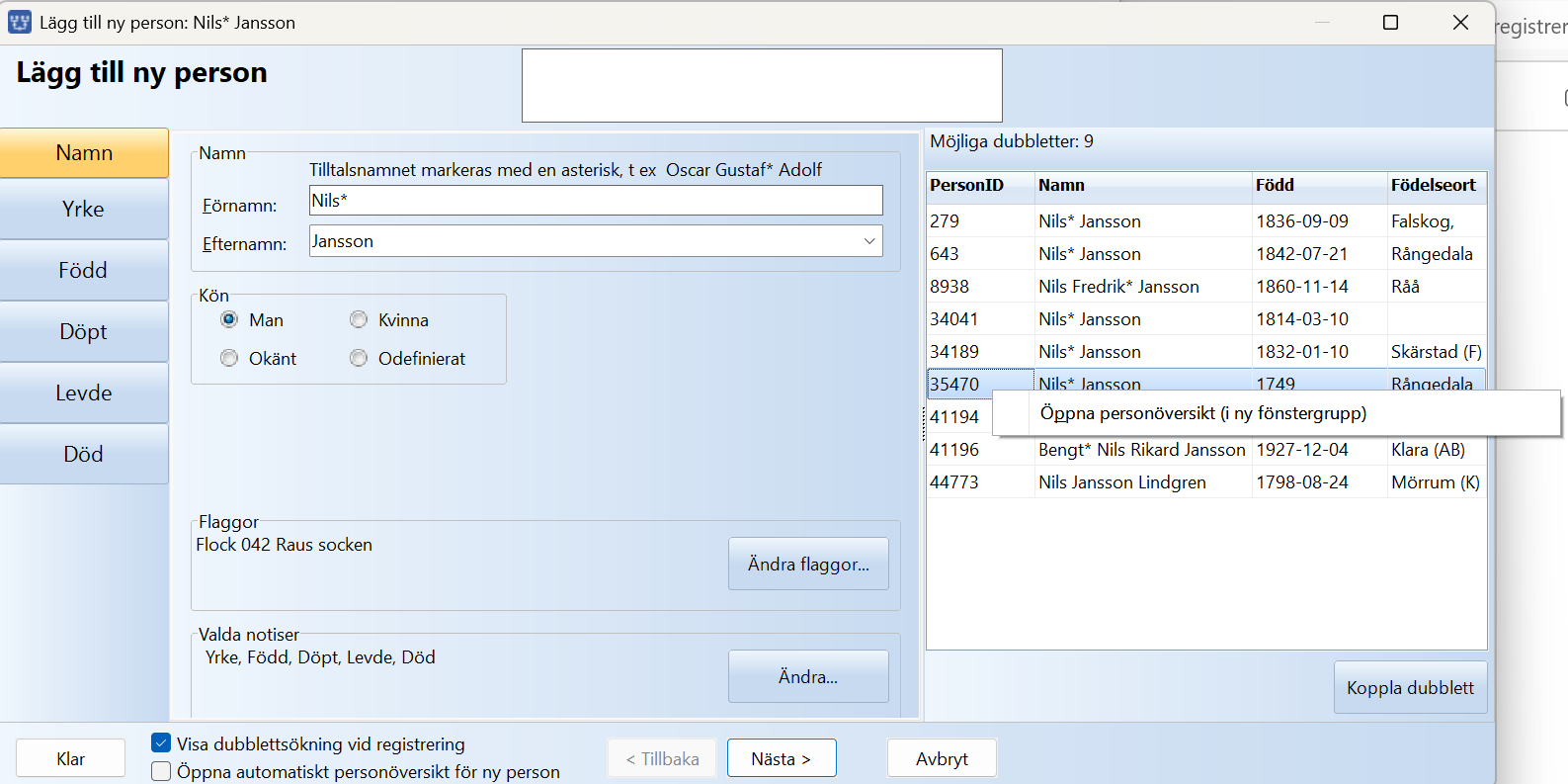Click the Klar button
This screenshot has width=1568, height=784.
70,759
